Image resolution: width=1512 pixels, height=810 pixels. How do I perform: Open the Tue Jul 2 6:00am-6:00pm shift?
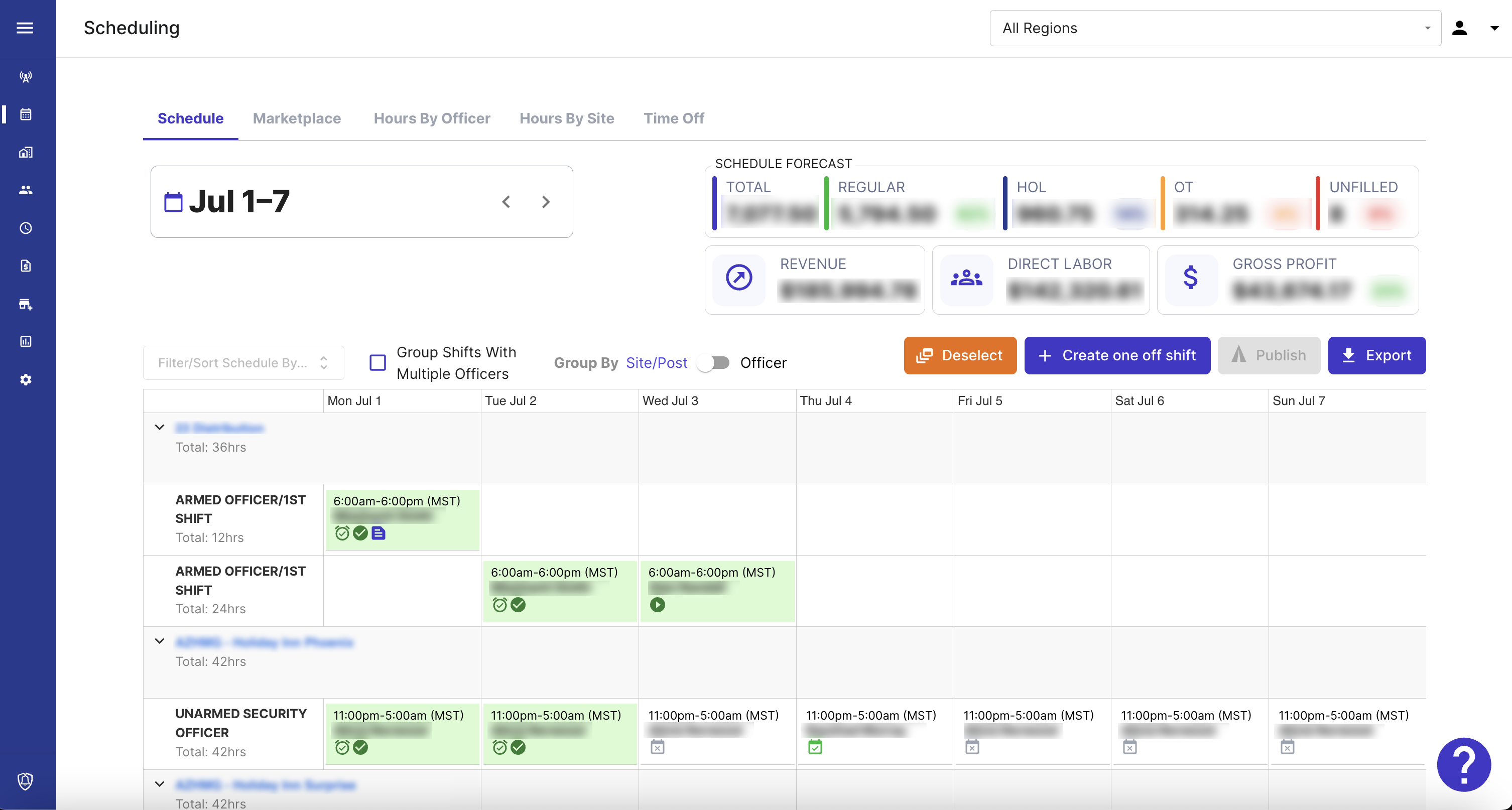click(560, 591)
